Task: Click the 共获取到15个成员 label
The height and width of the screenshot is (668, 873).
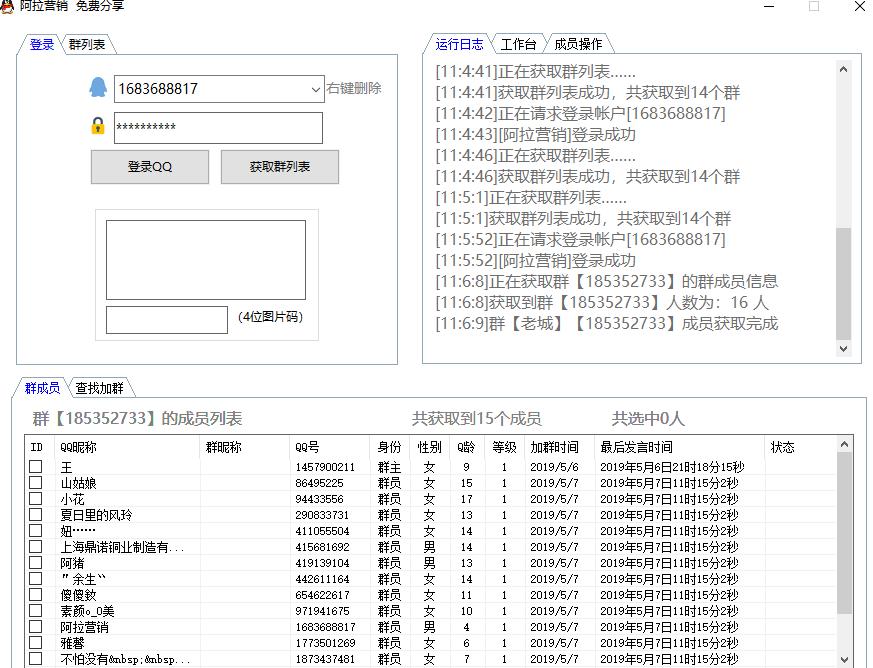Action: 477,419
